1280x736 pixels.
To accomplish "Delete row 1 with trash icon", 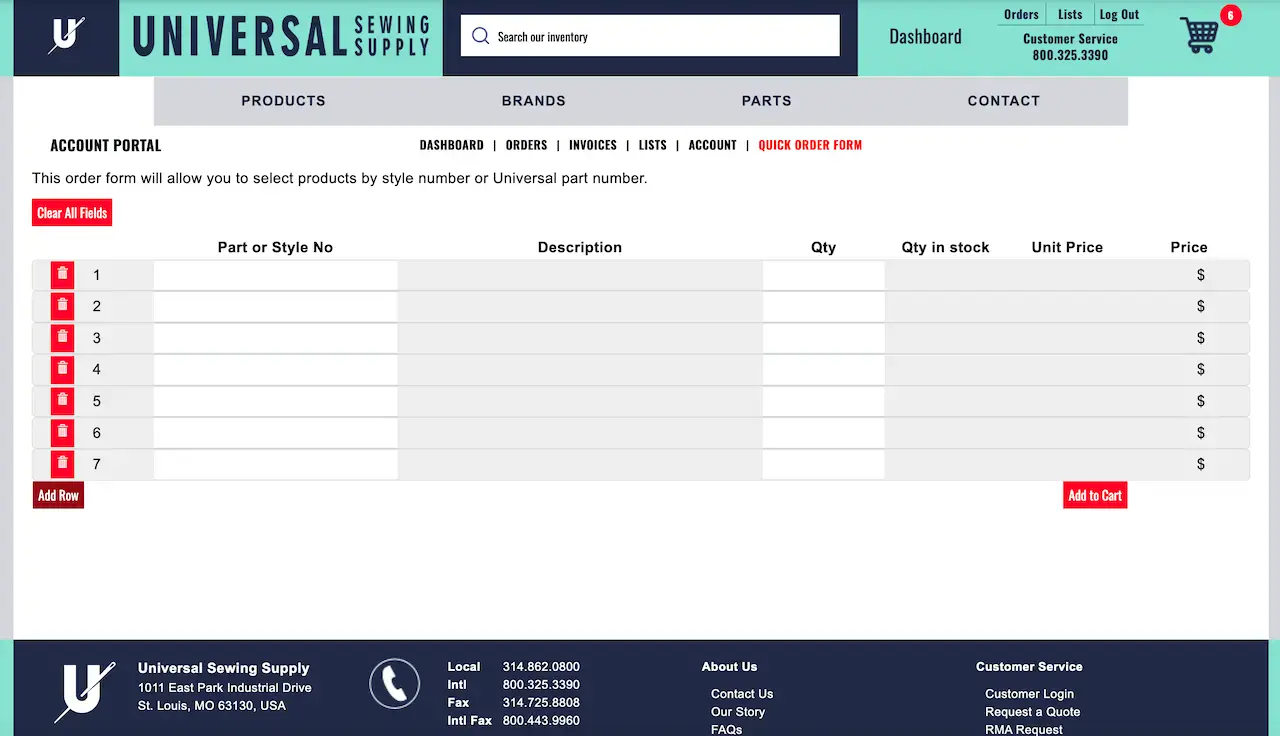I will coord(62,275).
